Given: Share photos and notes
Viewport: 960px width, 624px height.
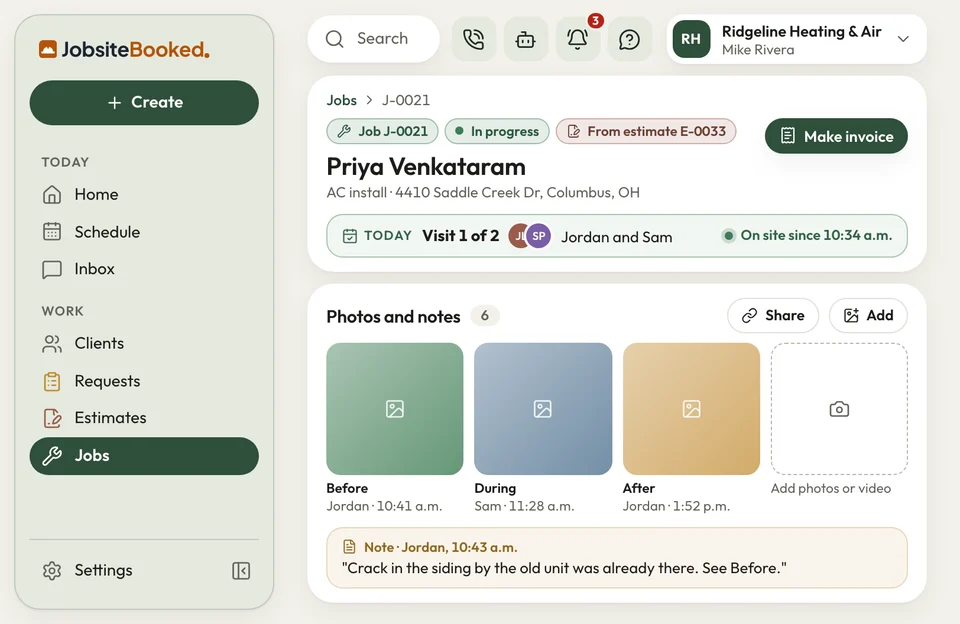Looking at the screenshot, I should 773,315.
